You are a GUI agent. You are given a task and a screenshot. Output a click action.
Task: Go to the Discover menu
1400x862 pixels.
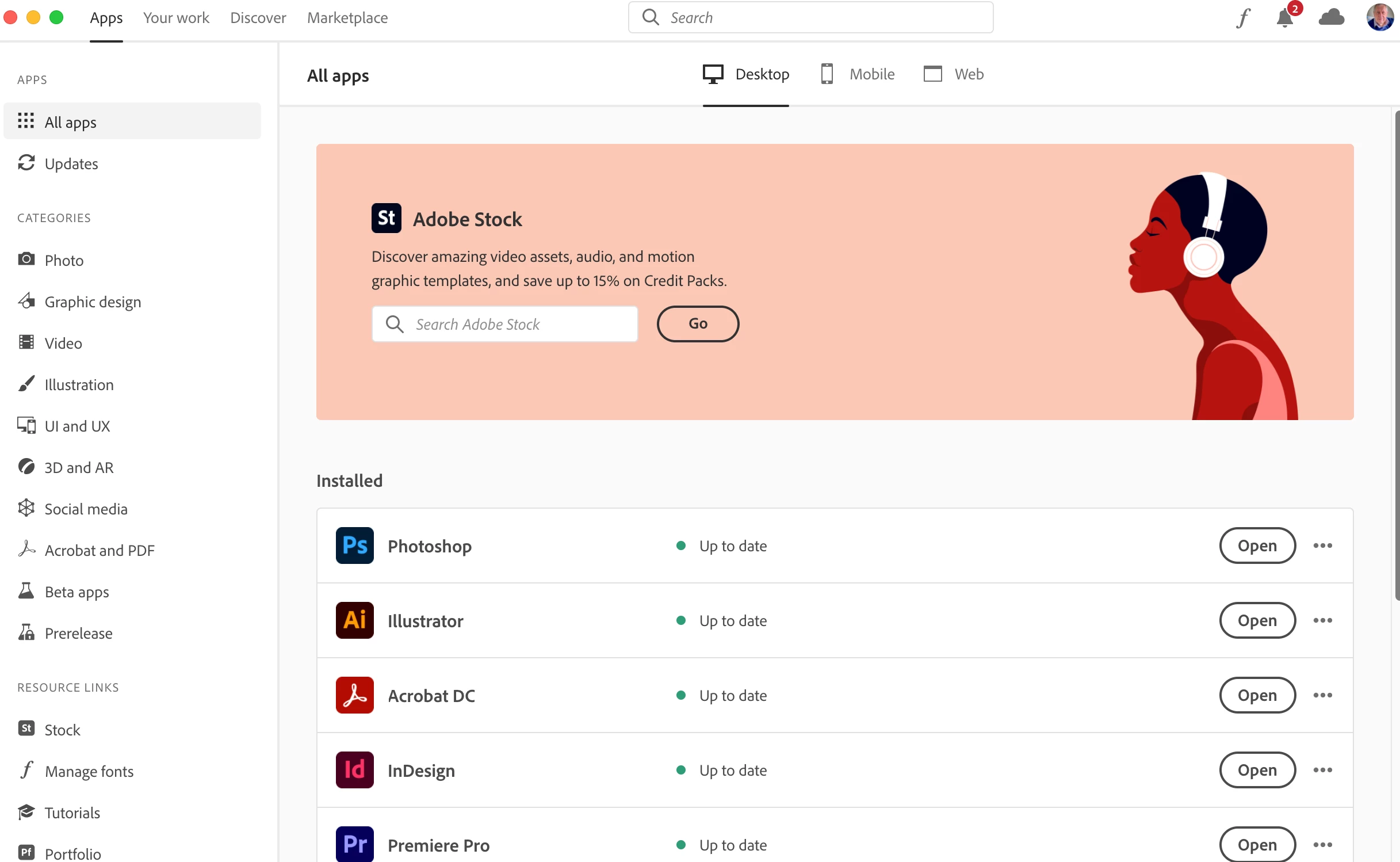point(258,18)
